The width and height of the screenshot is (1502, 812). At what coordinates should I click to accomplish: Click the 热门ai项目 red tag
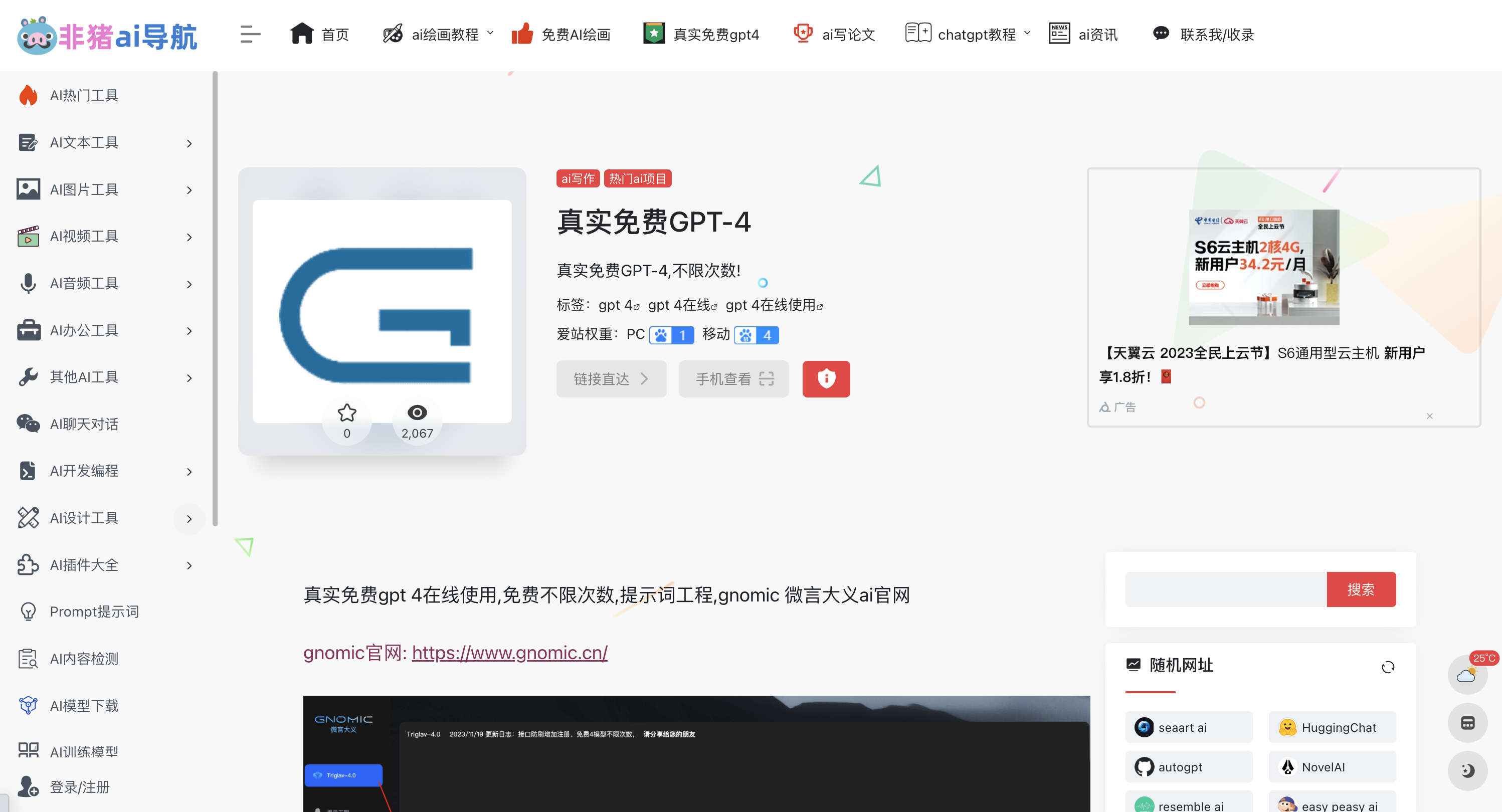638,178
